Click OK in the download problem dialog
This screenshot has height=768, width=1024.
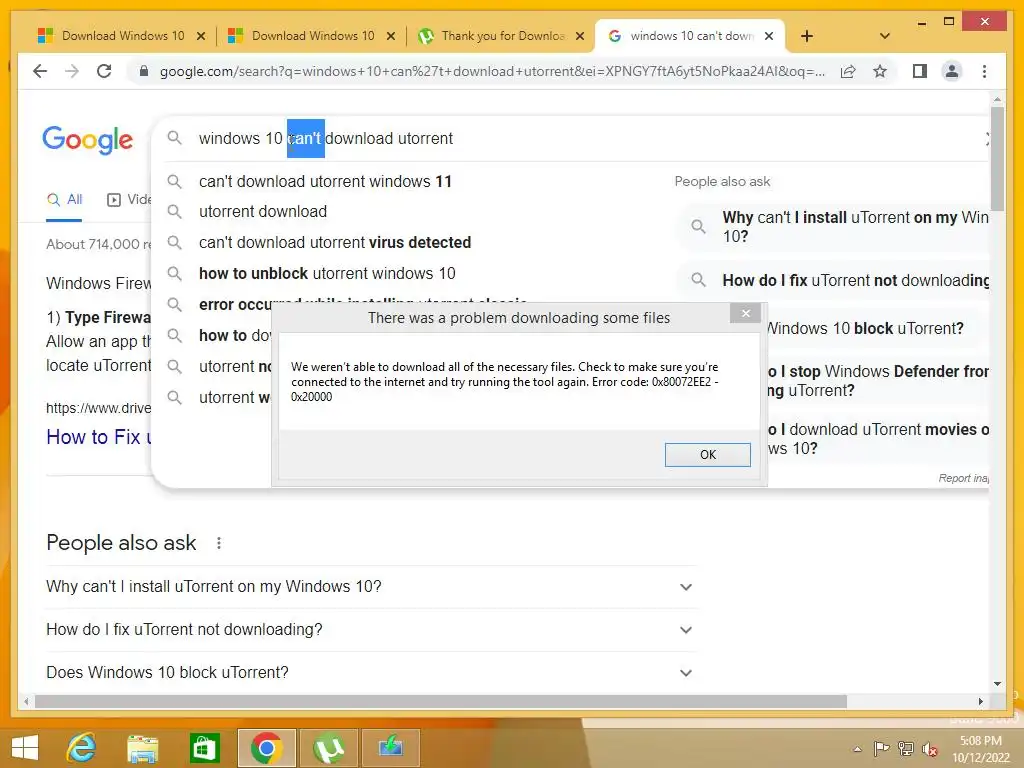click(708, 455)
